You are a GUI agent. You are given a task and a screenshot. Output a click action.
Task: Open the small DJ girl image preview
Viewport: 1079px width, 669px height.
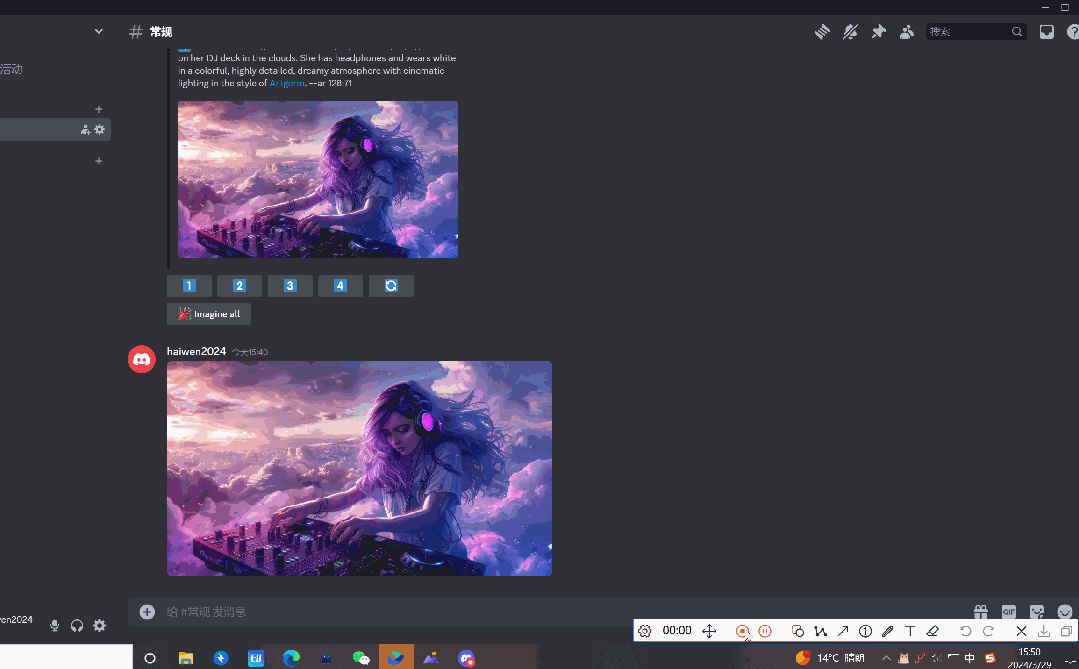[x=318, y=180]
